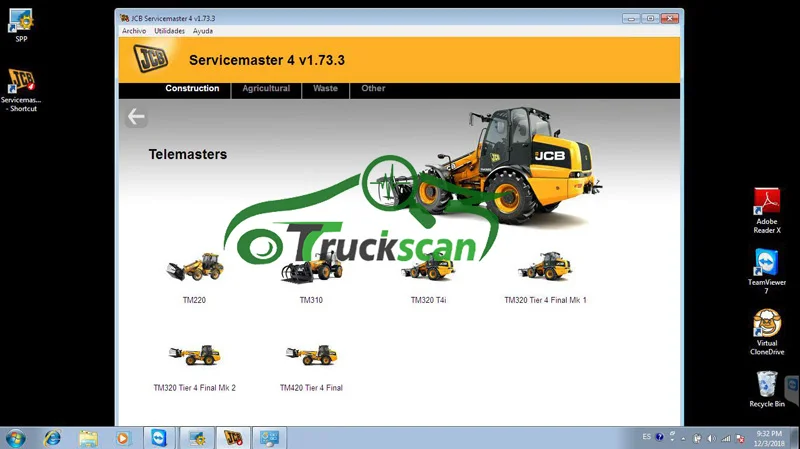This screenshot has height=449, width=800.
Task: Show hidden system tray icons
Action: click(684, 438)
